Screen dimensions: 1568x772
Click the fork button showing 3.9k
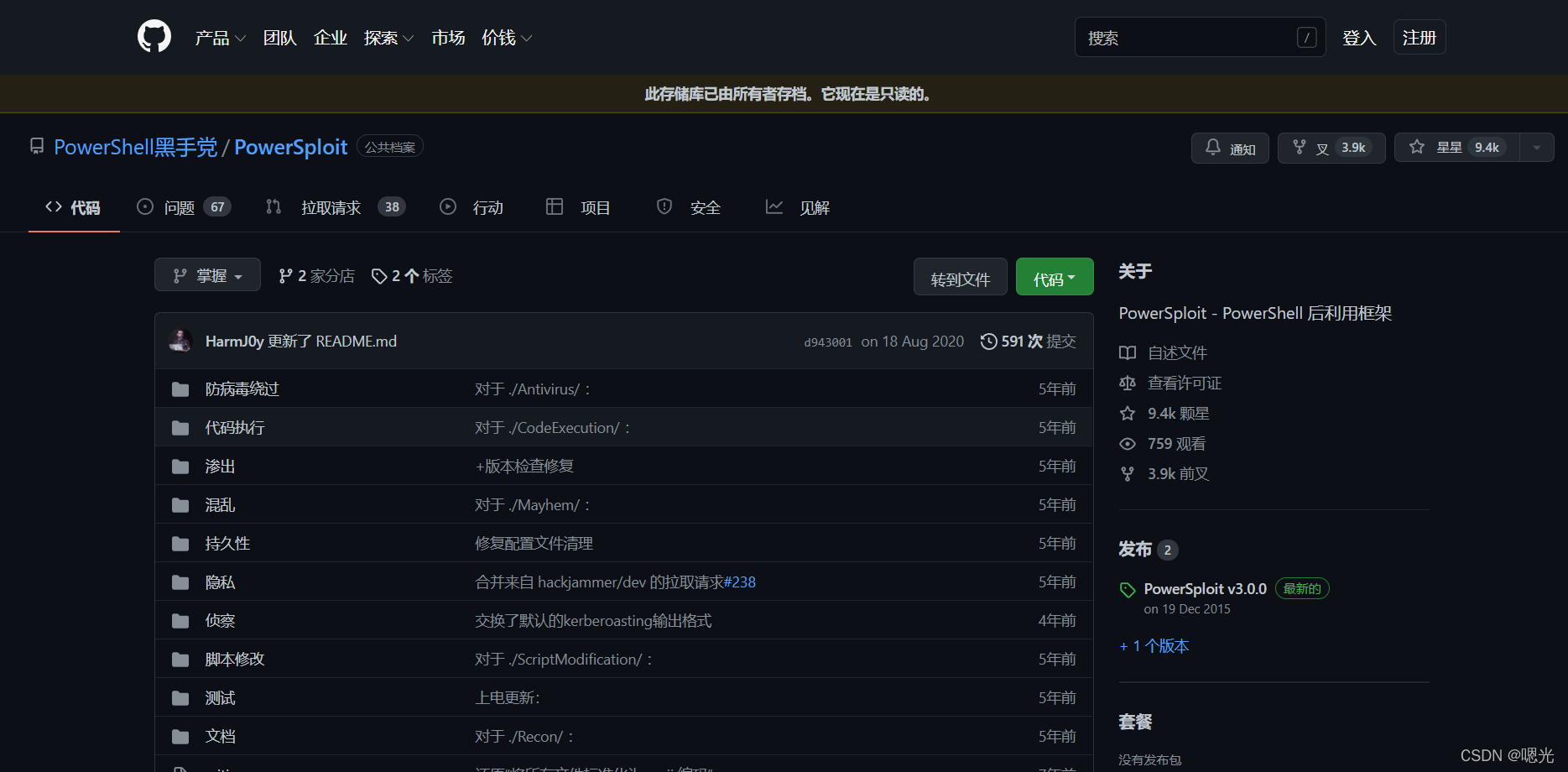tap(1331, 148)
